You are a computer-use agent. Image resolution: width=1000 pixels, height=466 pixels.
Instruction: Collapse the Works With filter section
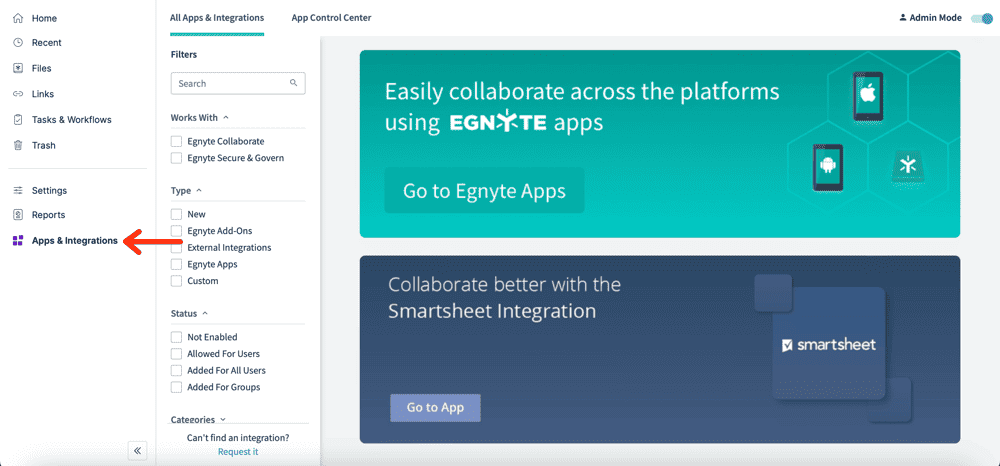tap(226, 118)
